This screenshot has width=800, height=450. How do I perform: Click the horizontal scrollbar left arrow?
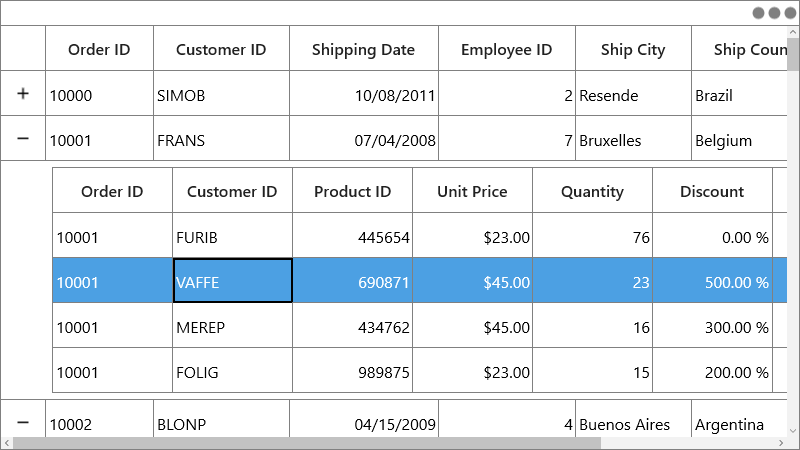pyautogui.click(x=6, y=443)
